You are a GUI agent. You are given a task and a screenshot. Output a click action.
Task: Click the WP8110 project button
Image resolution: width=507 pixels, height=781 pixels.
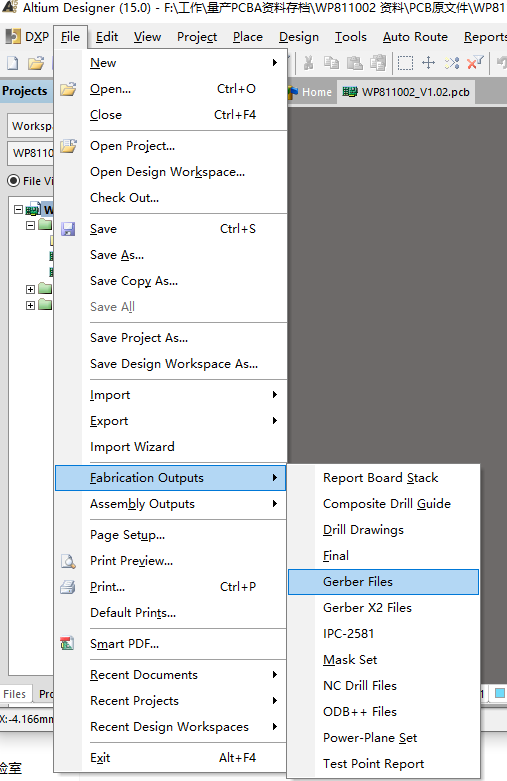point(31,153)
